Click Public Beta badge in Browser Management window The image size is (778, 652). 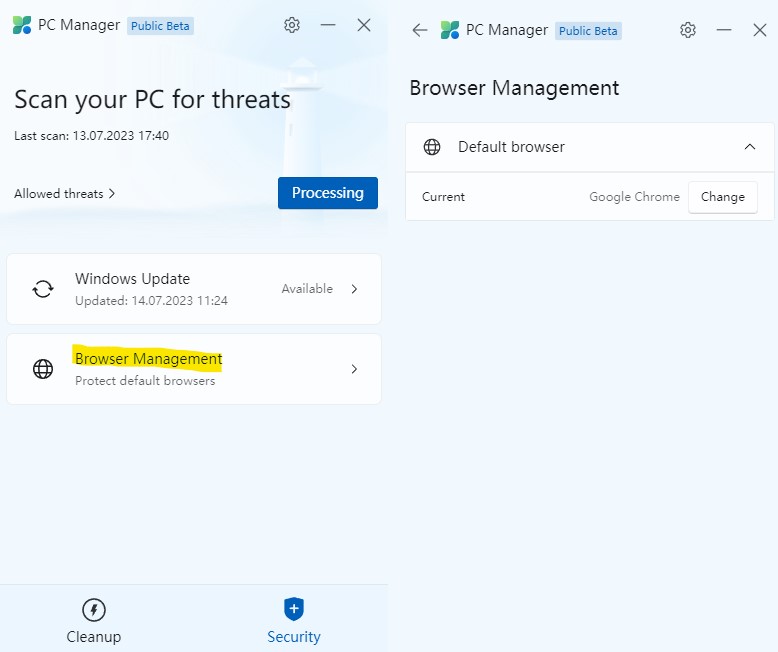pyautogui.click(x=588, y=31)
